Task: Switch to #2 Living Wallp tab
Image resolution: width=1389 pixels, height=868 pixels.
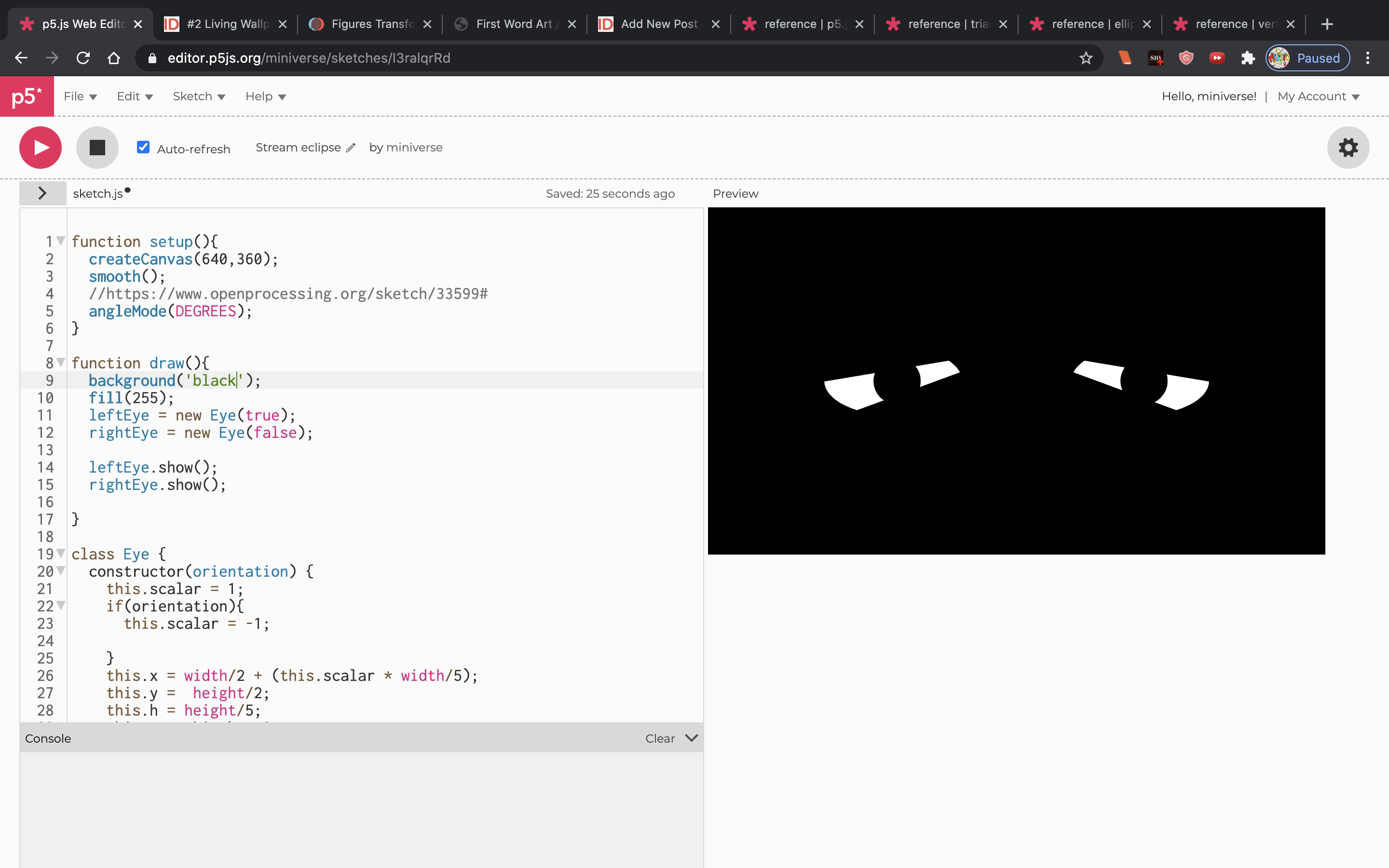Action: point(226,24)
